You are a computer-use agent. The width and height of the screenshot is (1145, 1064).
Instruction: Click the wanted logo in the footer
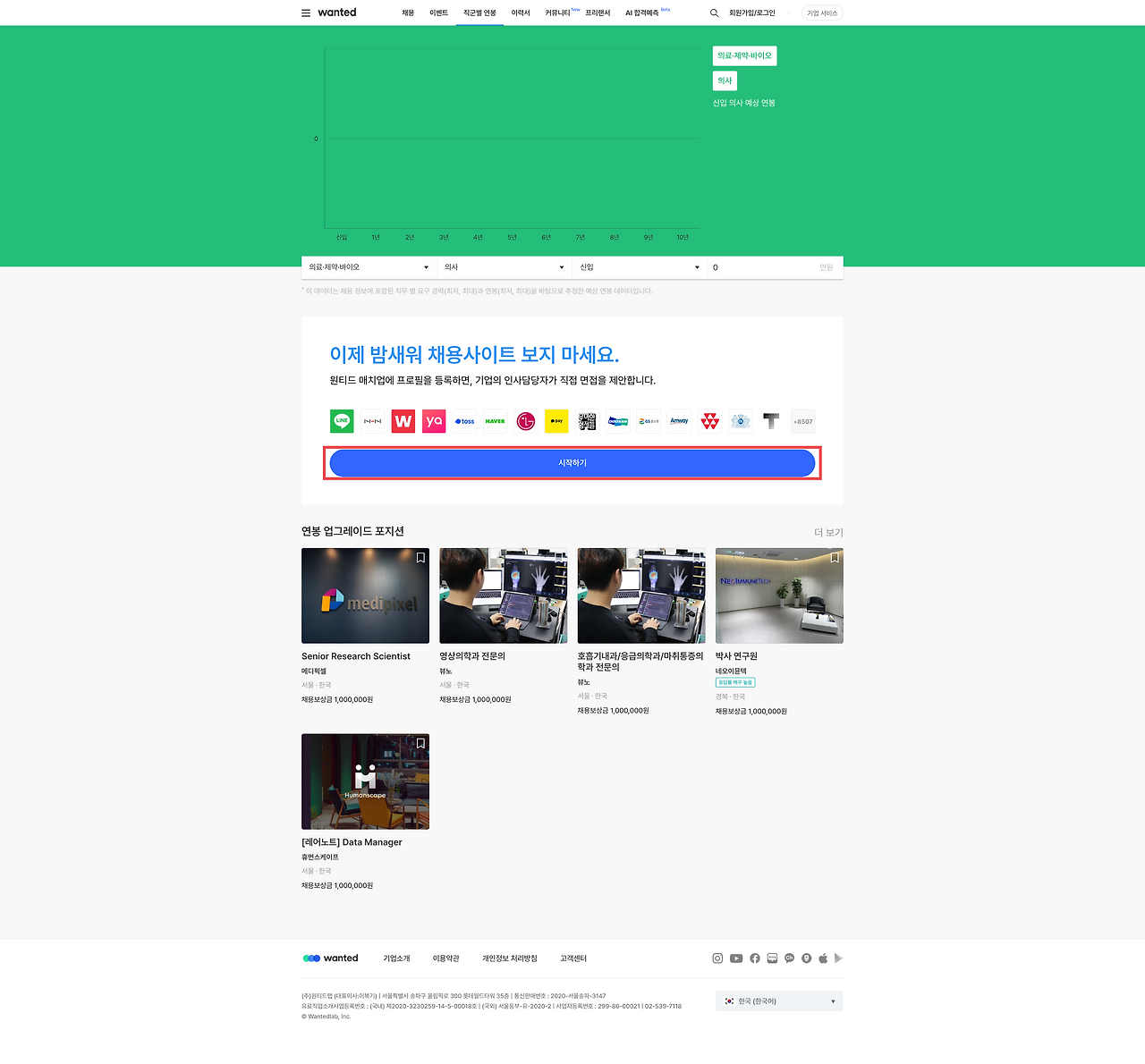point(330,958)
